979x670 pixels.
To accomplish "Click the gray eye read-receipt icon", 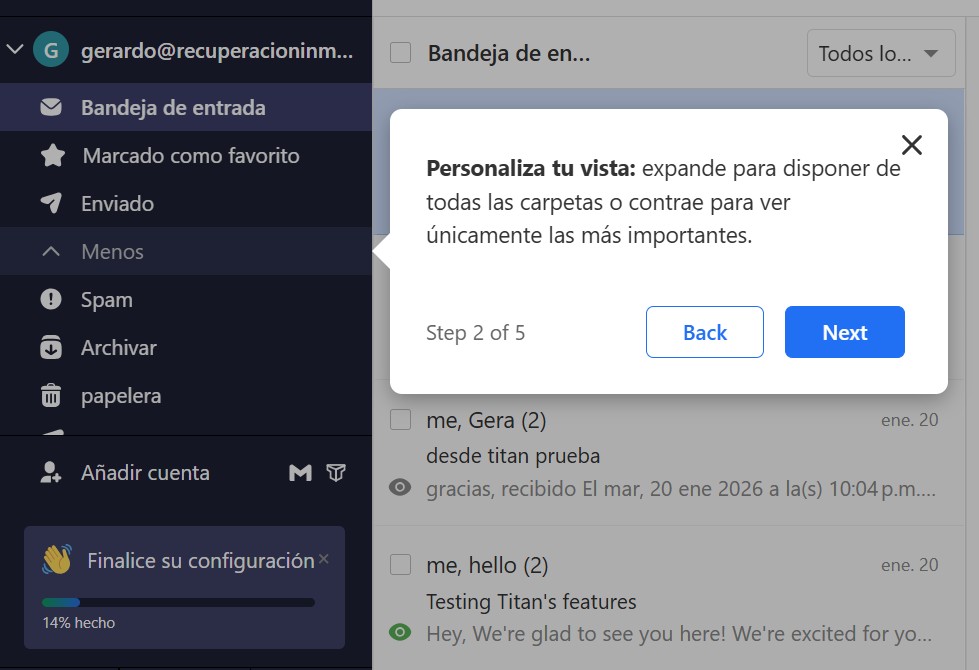I will click(401, 488).
